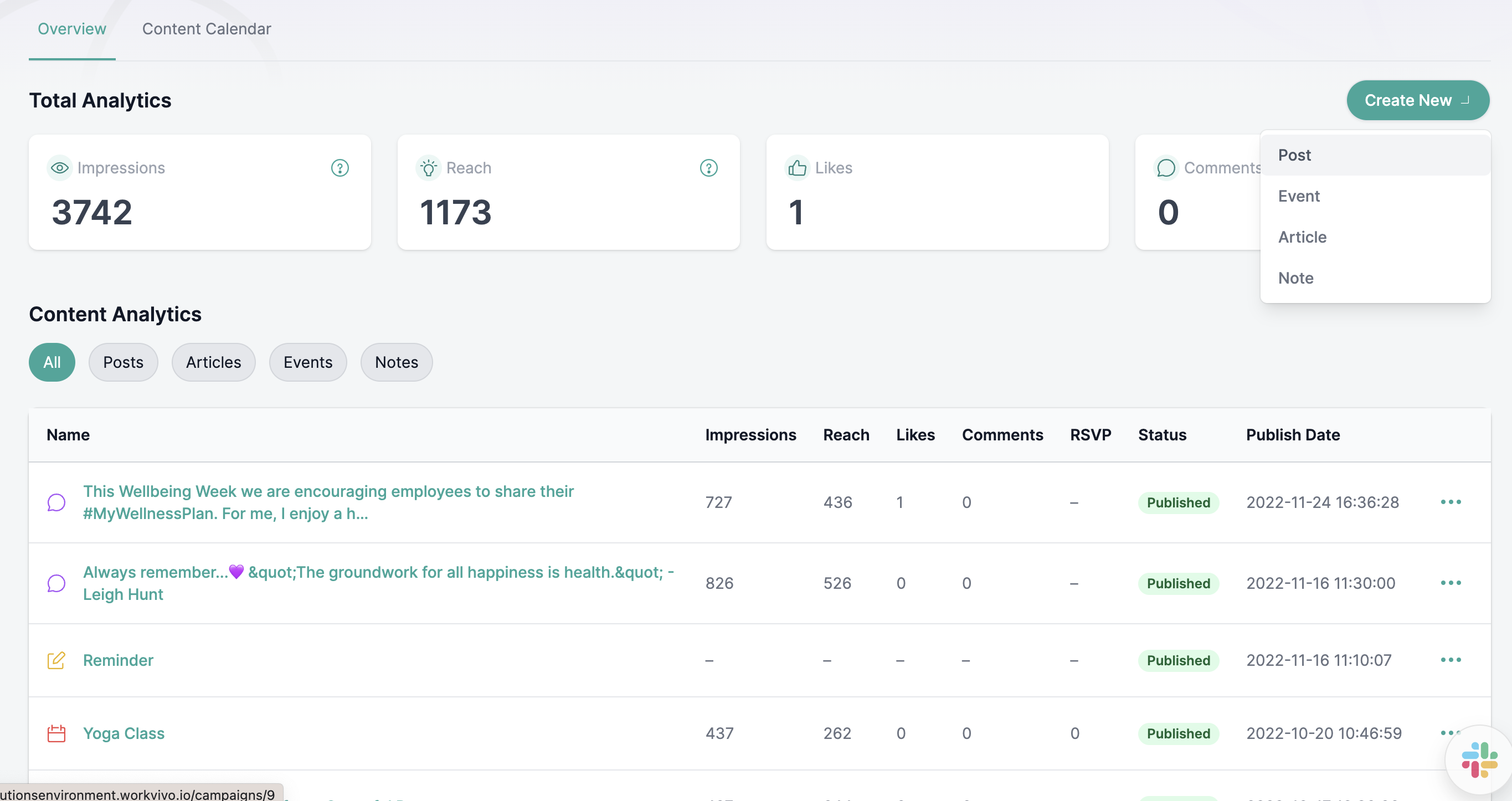The image size is (1512, 801).
Task: Switch to the Content Calendar tab
Action: tap(207, 29)
